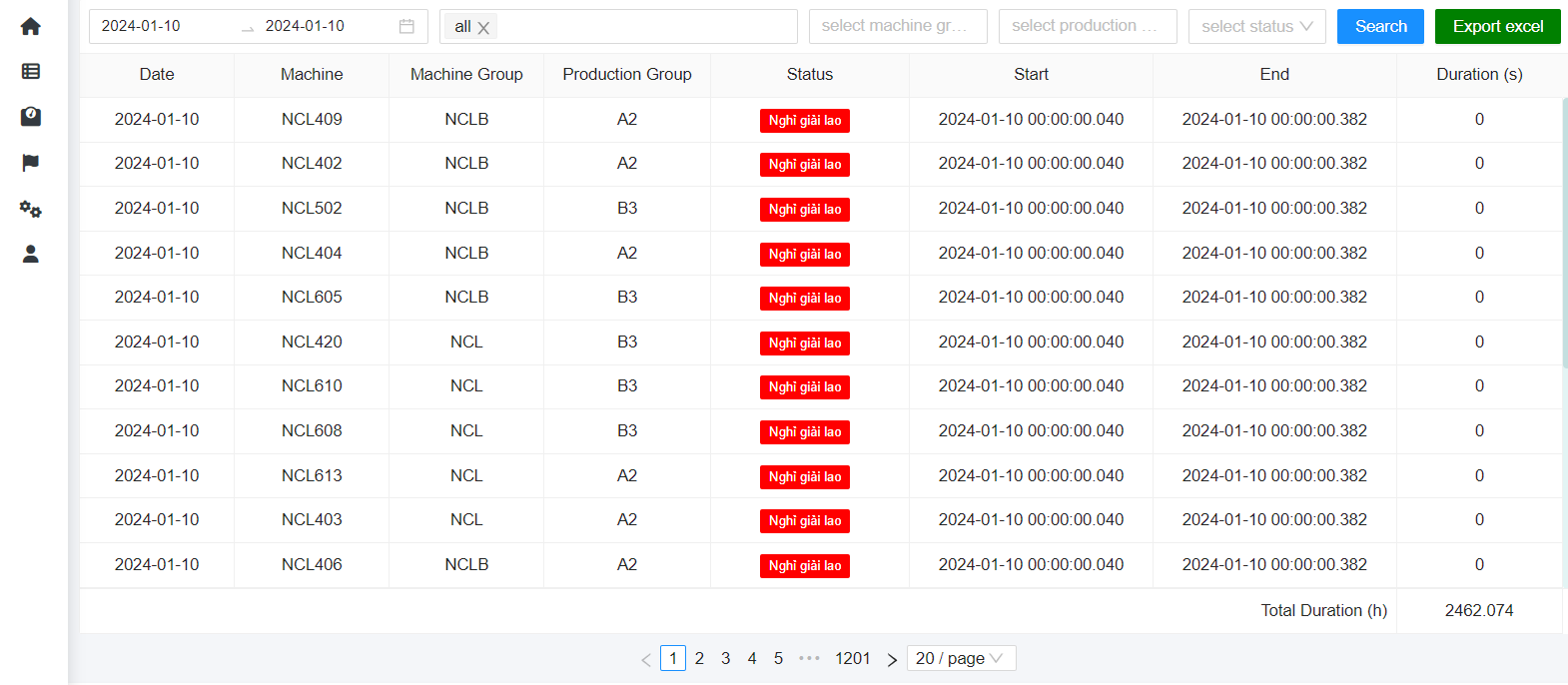Screen dimensions: 1568x685
Task: Click the Production Group column header
Action: 627,74
